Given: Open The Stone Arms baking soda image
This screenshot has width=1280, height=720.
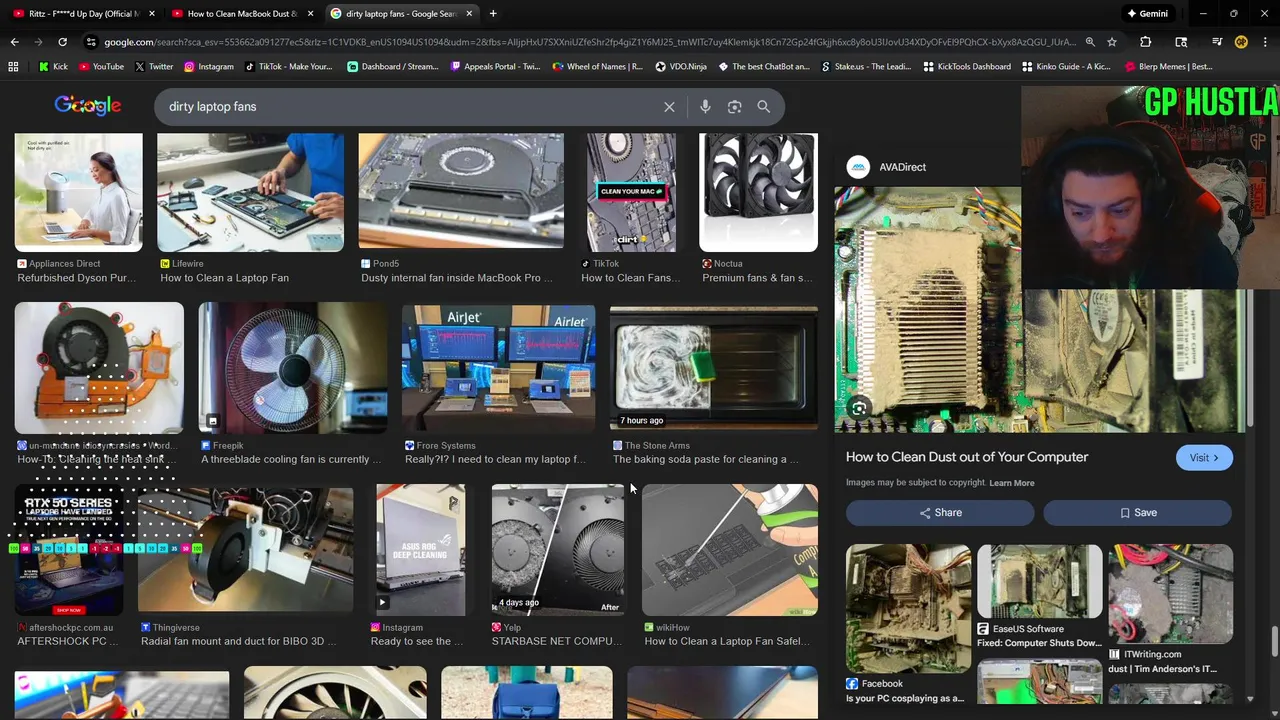Looking at the screenshot, I should tap(714, 368).
